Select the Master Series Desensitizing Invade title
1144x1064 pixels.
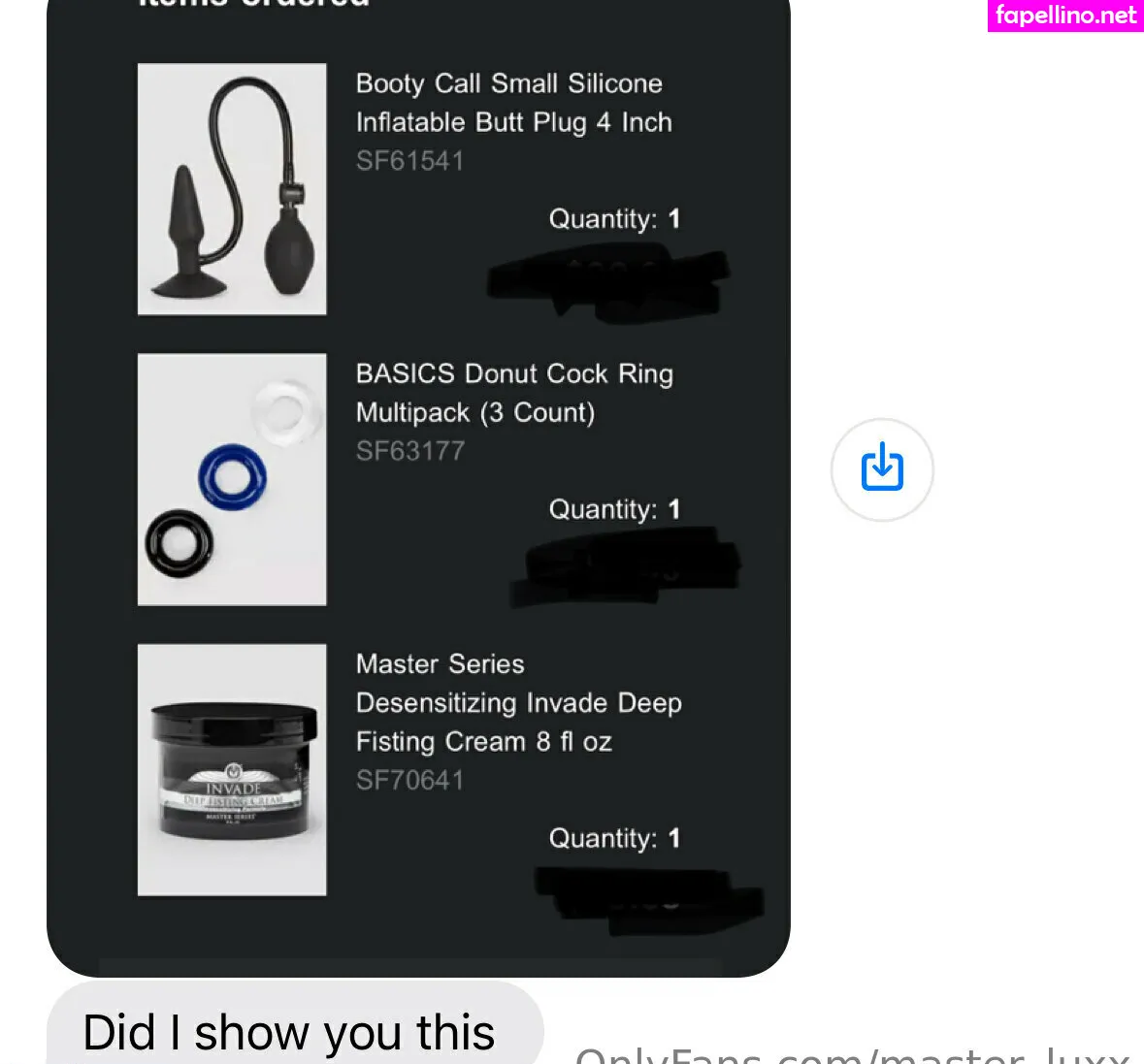[x=519, y=703]
